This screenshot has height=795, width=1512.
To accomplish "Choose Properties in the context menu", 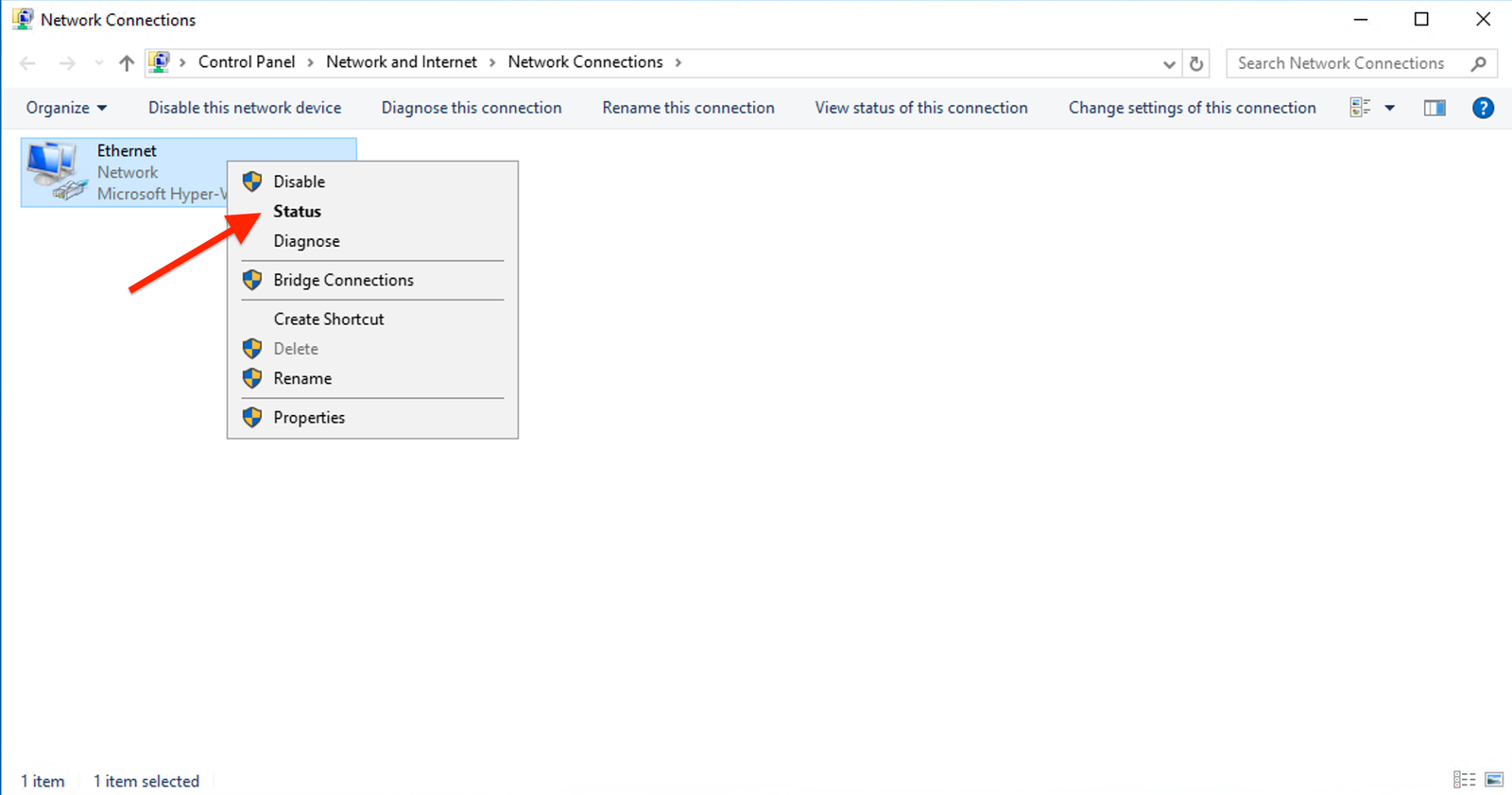I will point(309,418).
